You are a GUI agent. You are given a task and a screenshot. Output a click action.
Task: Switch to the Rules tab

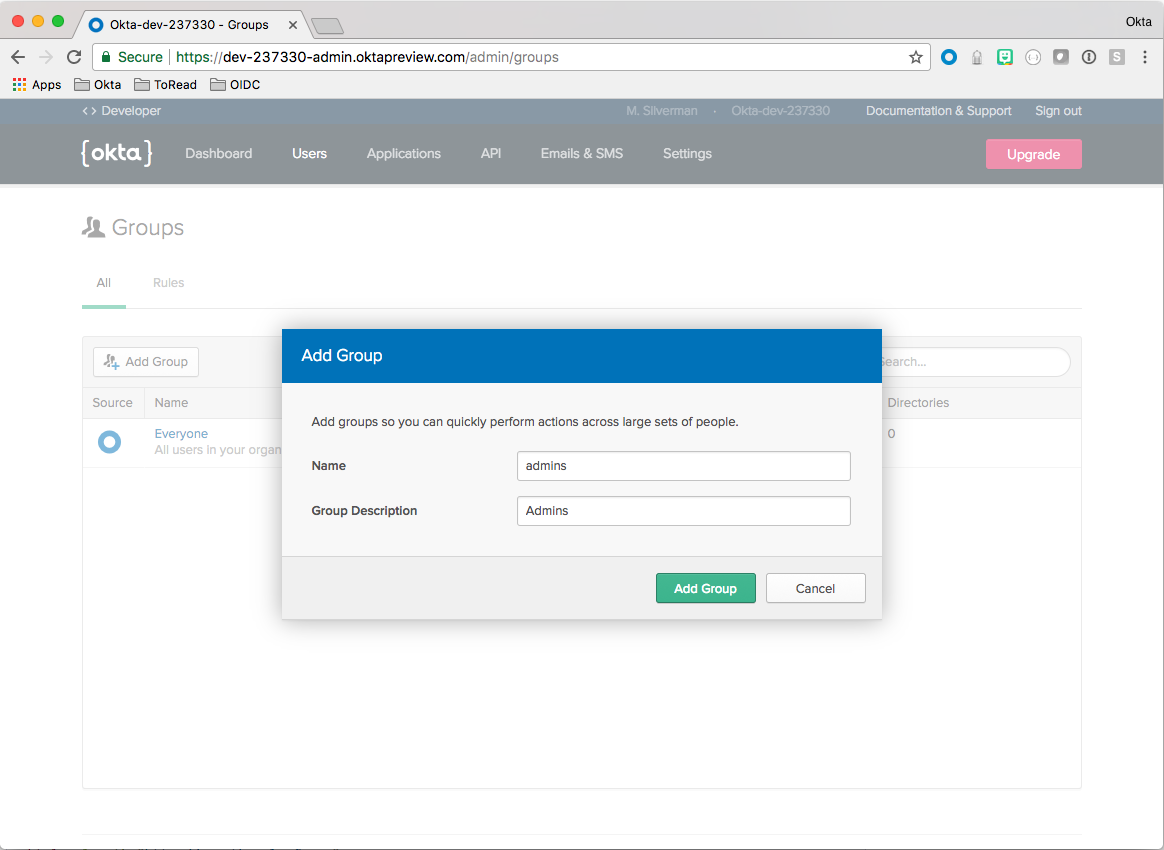coord(168,283)
